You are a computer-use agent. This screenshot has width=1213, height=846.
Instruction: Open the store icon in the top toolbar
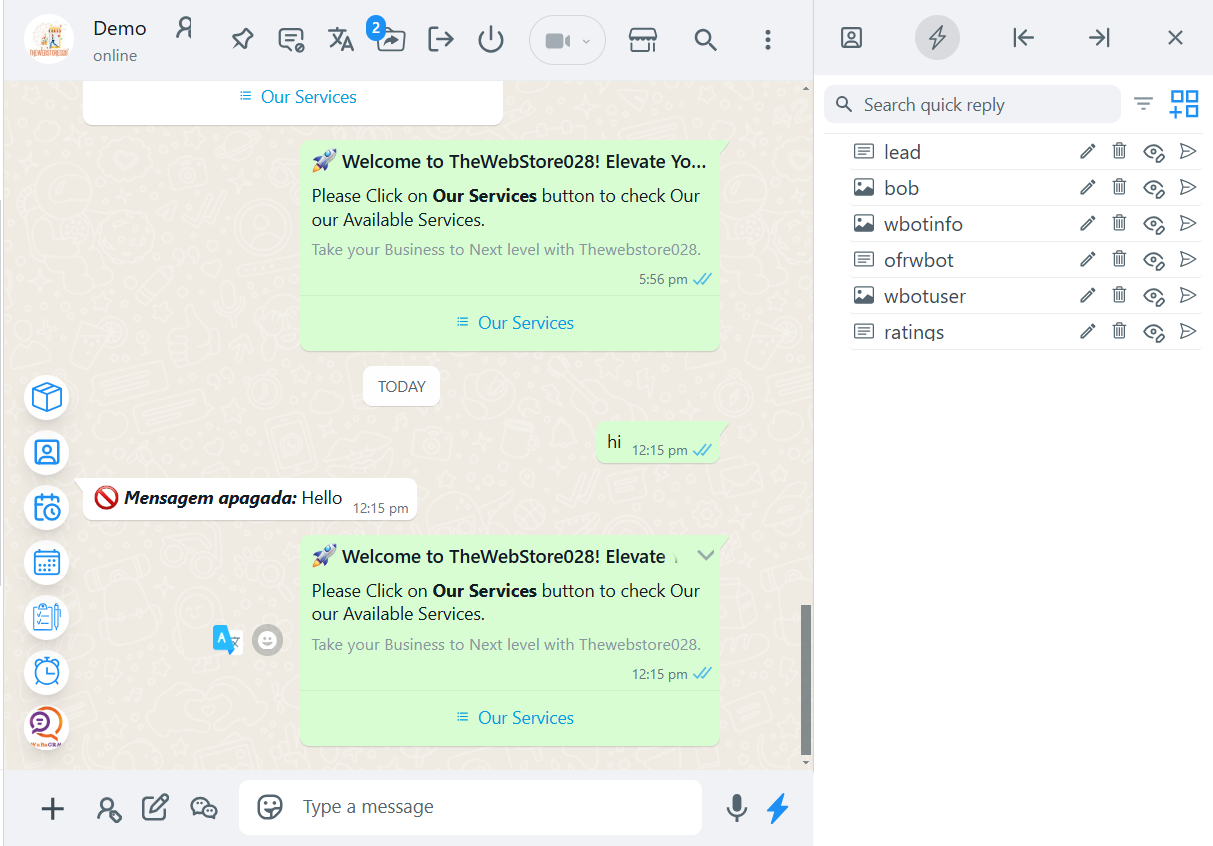coord(642,39)
